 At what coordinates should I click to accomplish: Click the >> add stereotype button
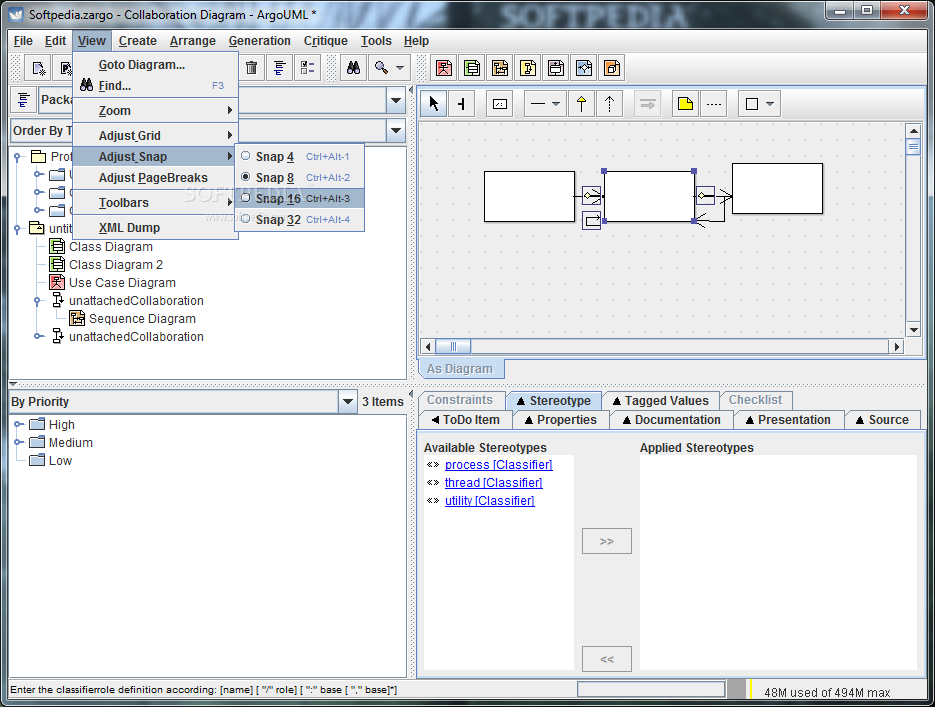pyautogui.click(x=606, y=541)
